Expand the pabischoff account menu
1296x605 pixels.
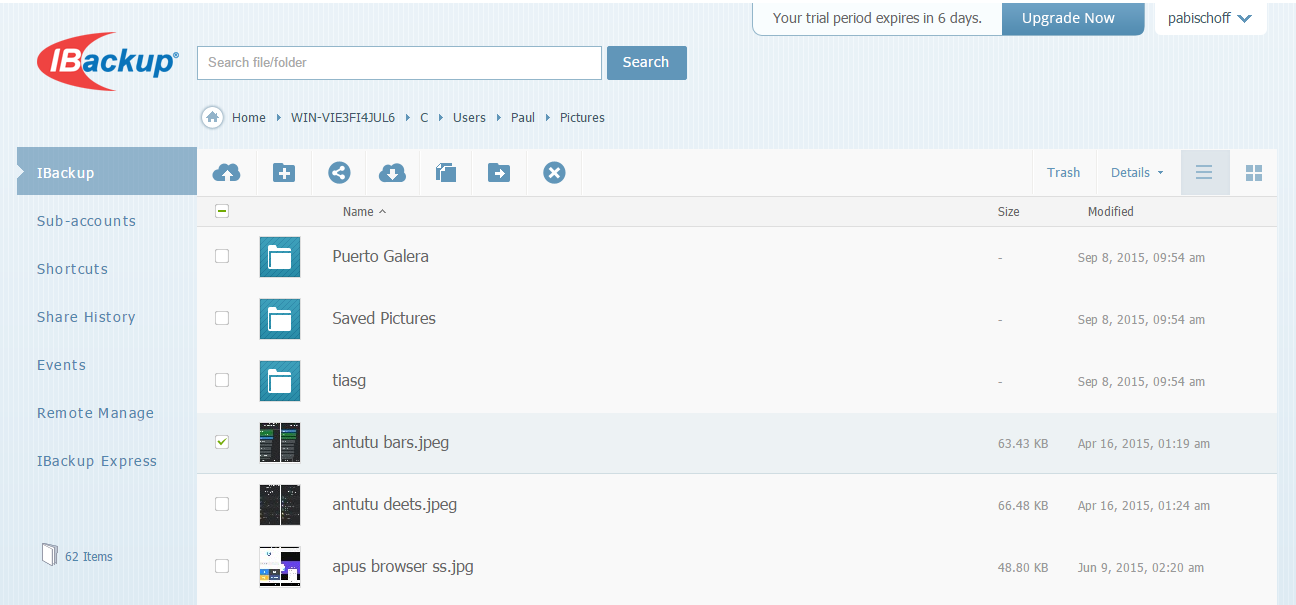[1210, 18]
